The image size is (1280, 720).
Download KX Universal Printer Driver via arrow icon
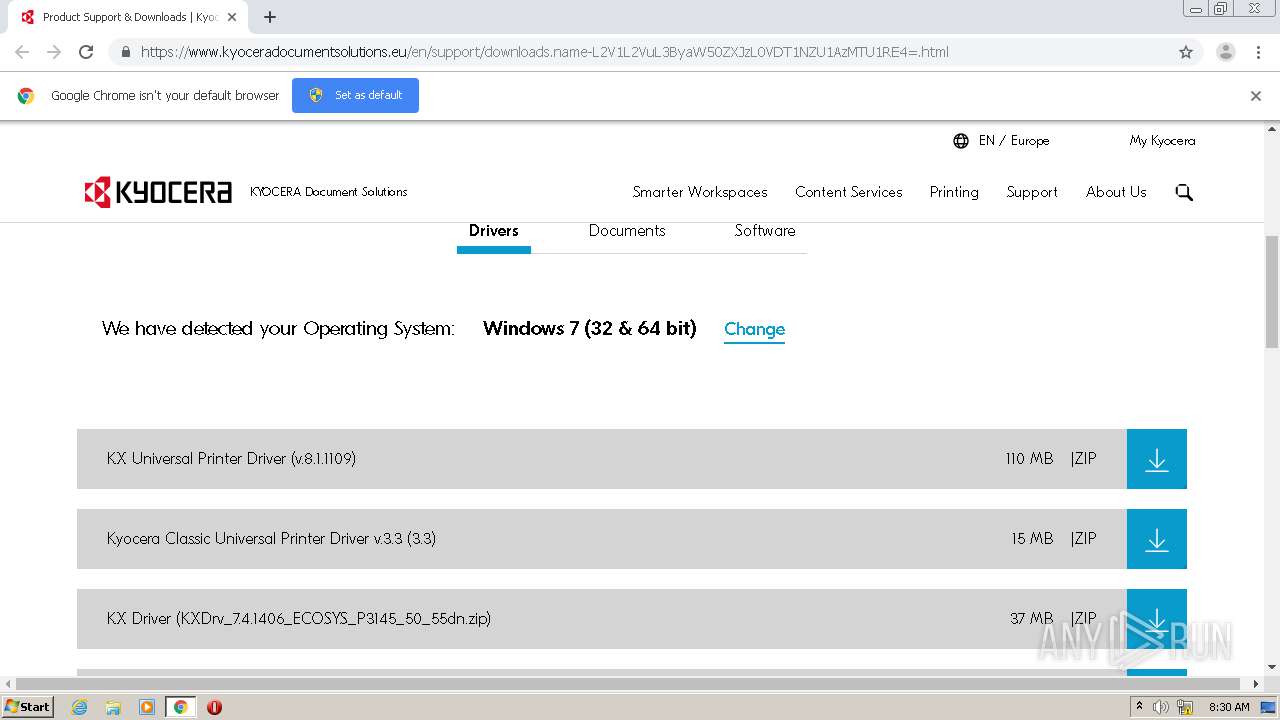click(1156, 459)
